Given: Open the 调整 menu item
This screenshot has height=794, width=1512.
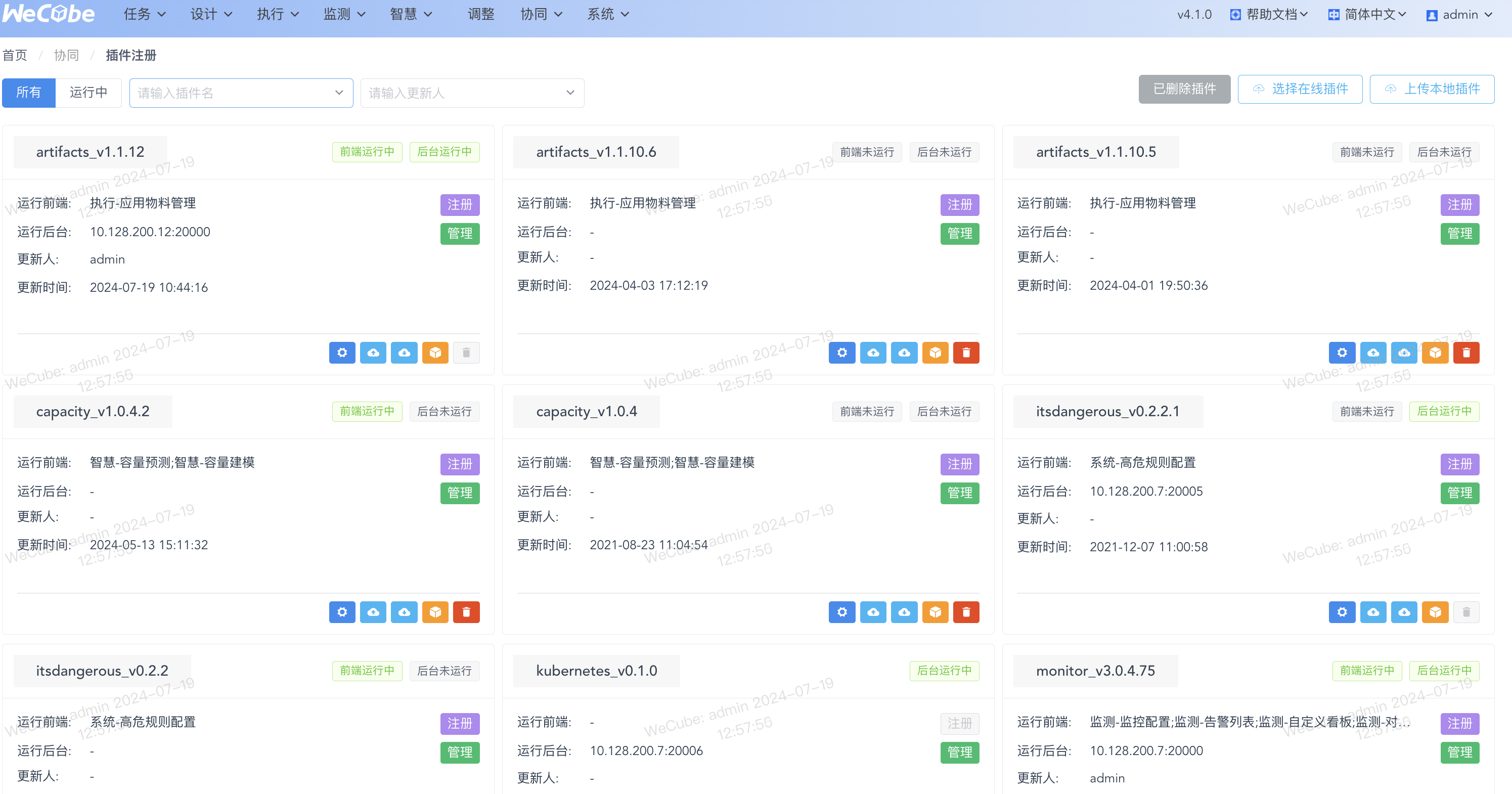Looking at the screenshot, I should [x=481, y=14].
